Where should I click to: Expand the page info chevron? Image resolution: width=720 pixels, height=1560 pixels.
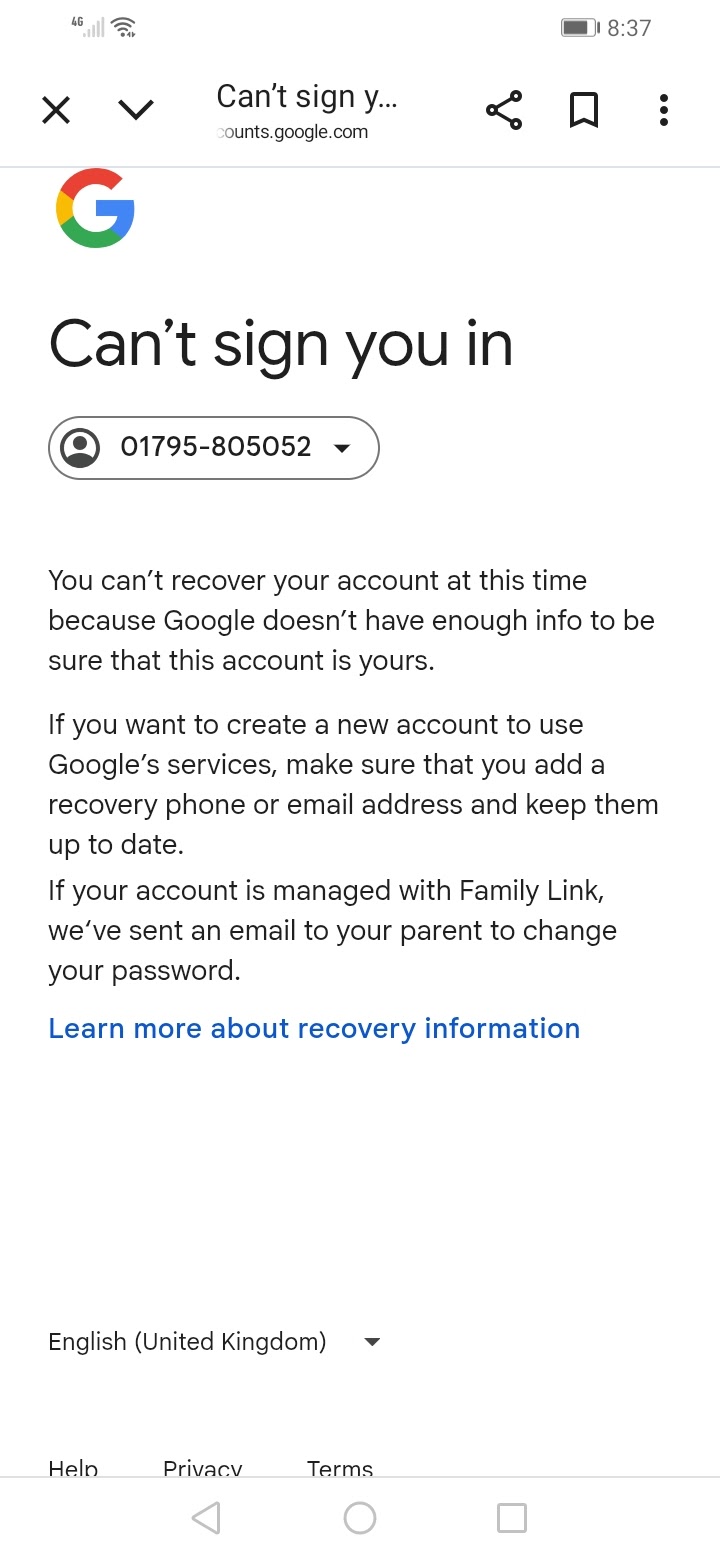coord(136,110)
